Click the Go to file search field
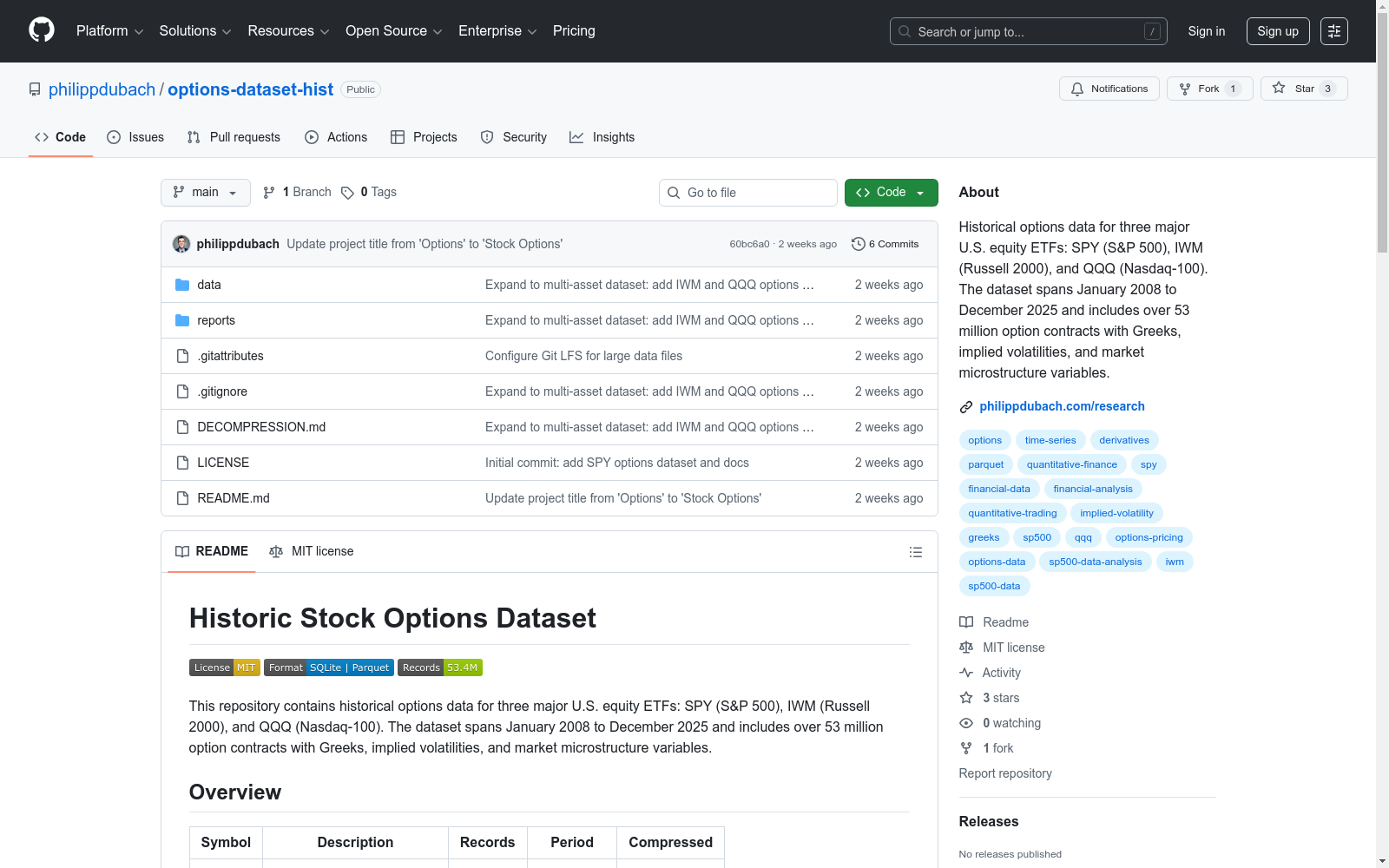The height and width of the screenshot is (868, 1389). [x=748, y=193]
